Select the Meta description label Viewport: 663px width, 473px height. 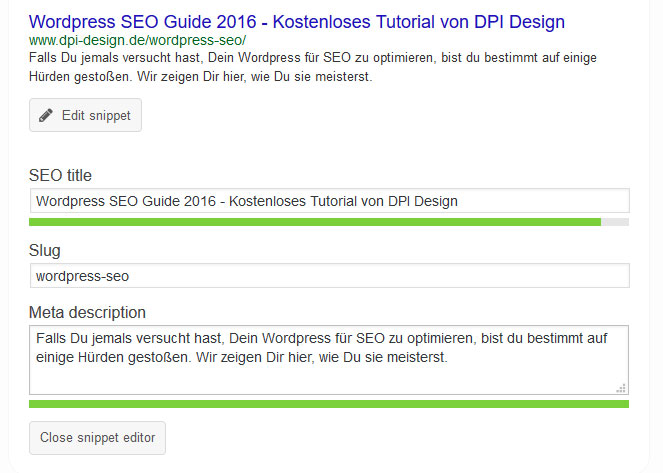(87, 313)
